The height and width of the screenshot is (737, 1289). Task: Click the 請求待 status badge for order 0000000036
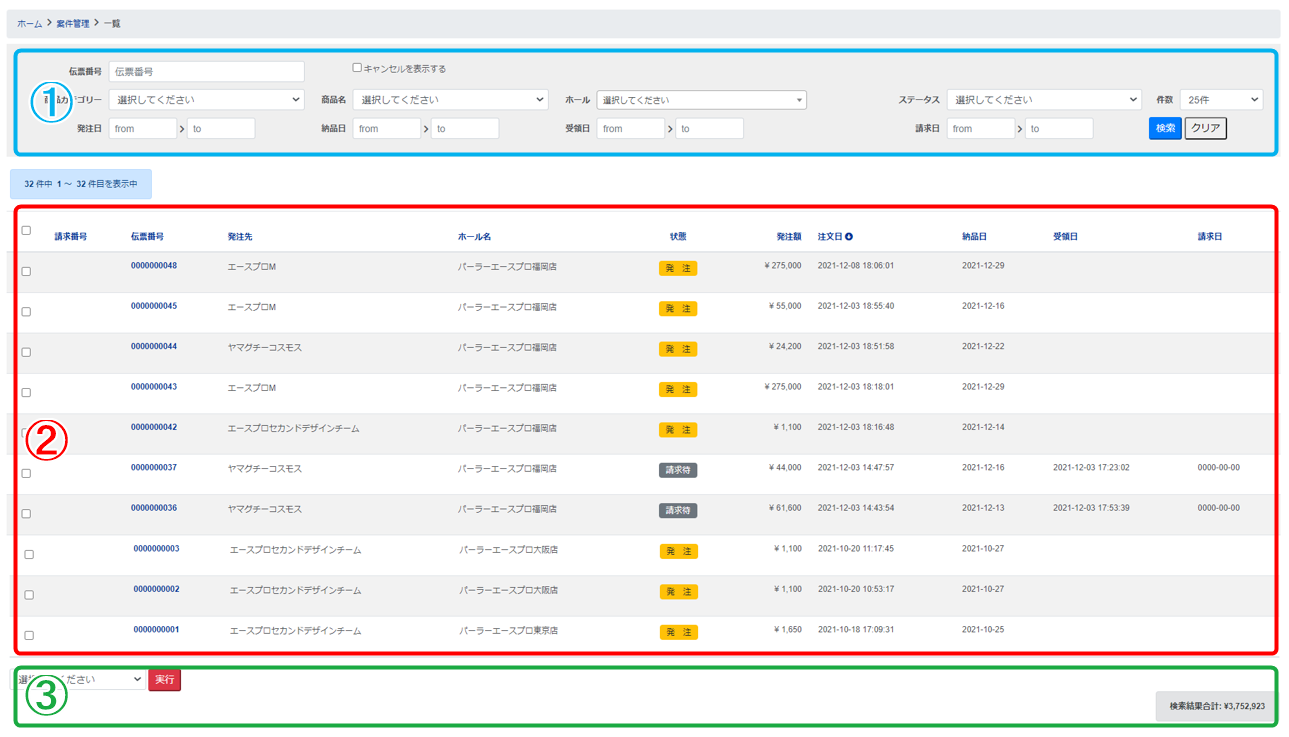pyautogui.click(x=677, y=510)
